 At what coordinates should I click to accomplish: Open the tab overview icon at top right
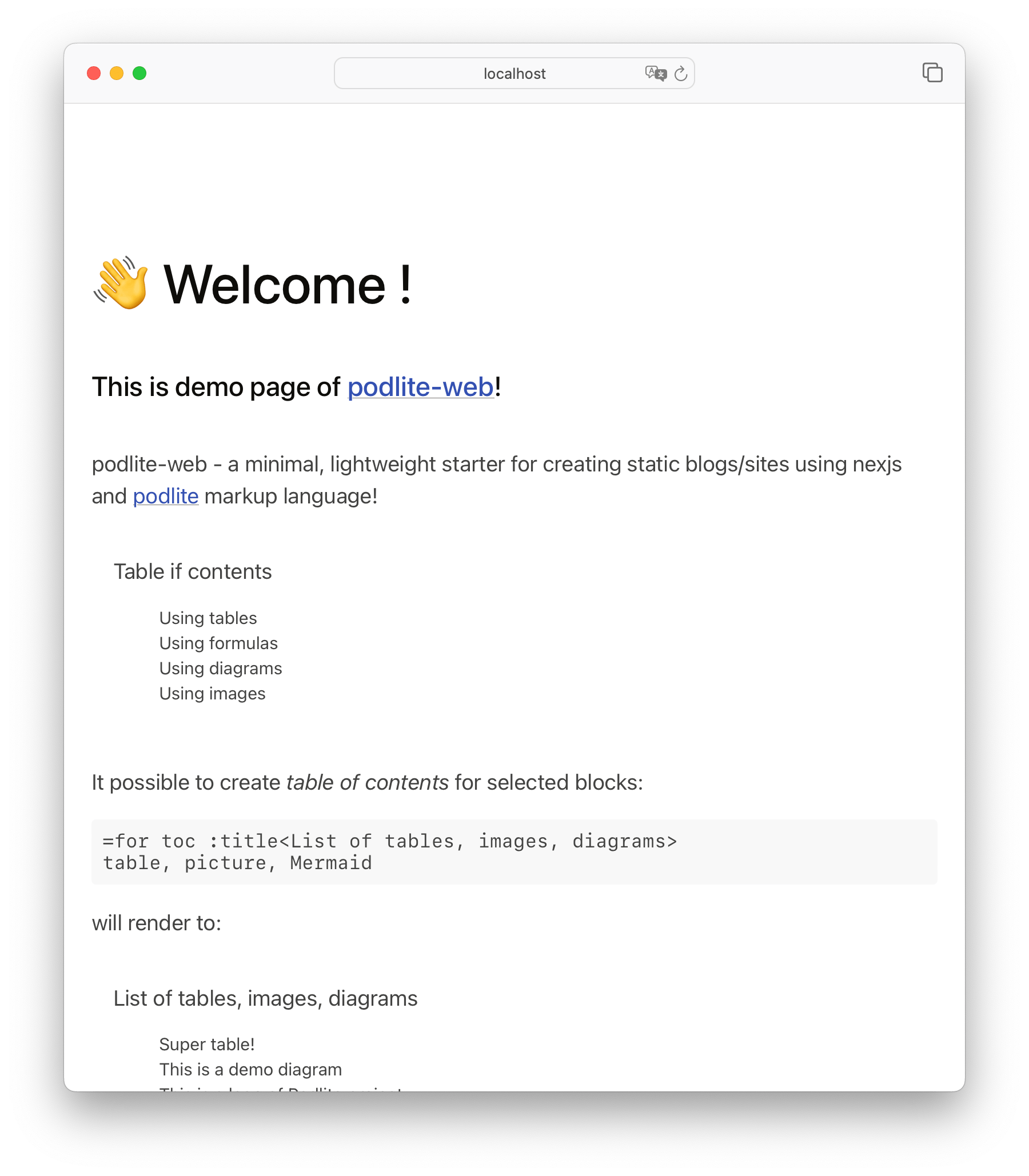click(x=933, y=73)
